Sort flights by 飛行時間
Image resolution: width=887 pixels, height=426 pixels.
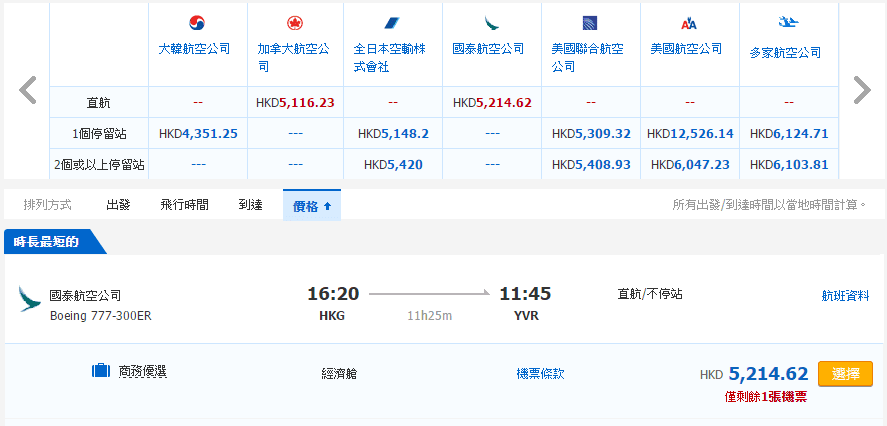pyautogui.click(x=184, y=205)
